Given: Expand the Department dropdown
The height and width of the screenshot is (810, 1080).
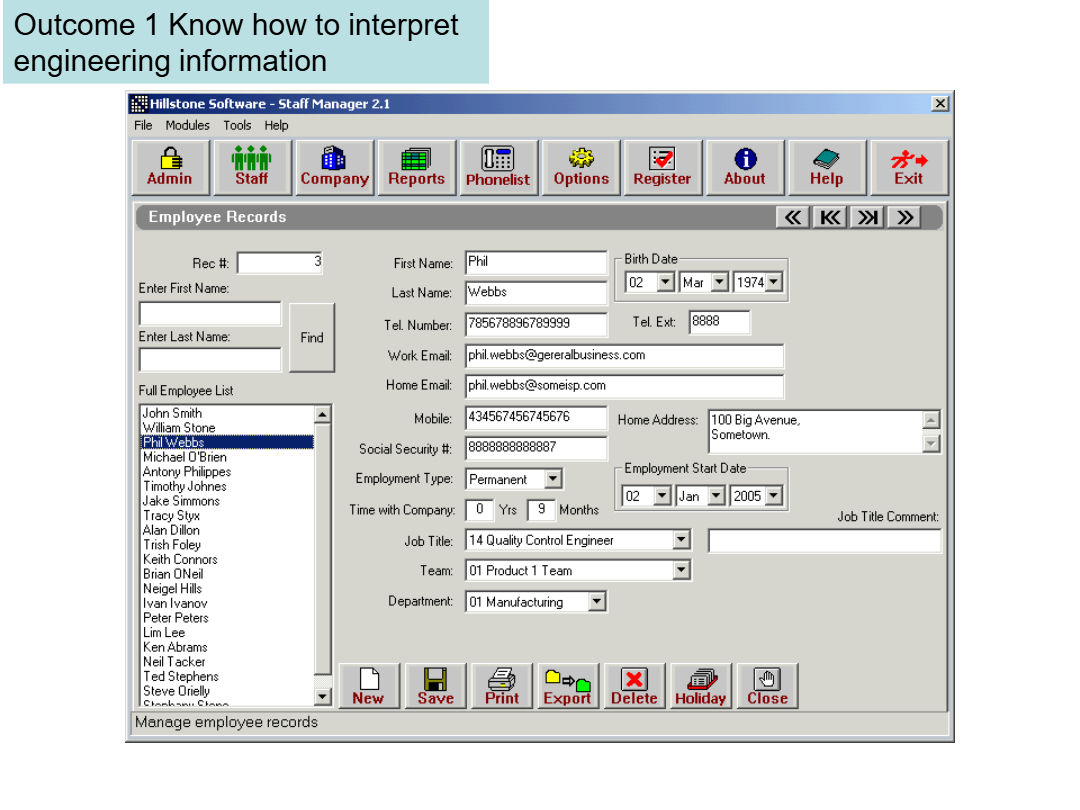Looking at the screenshot, I should tap(597, 602).
